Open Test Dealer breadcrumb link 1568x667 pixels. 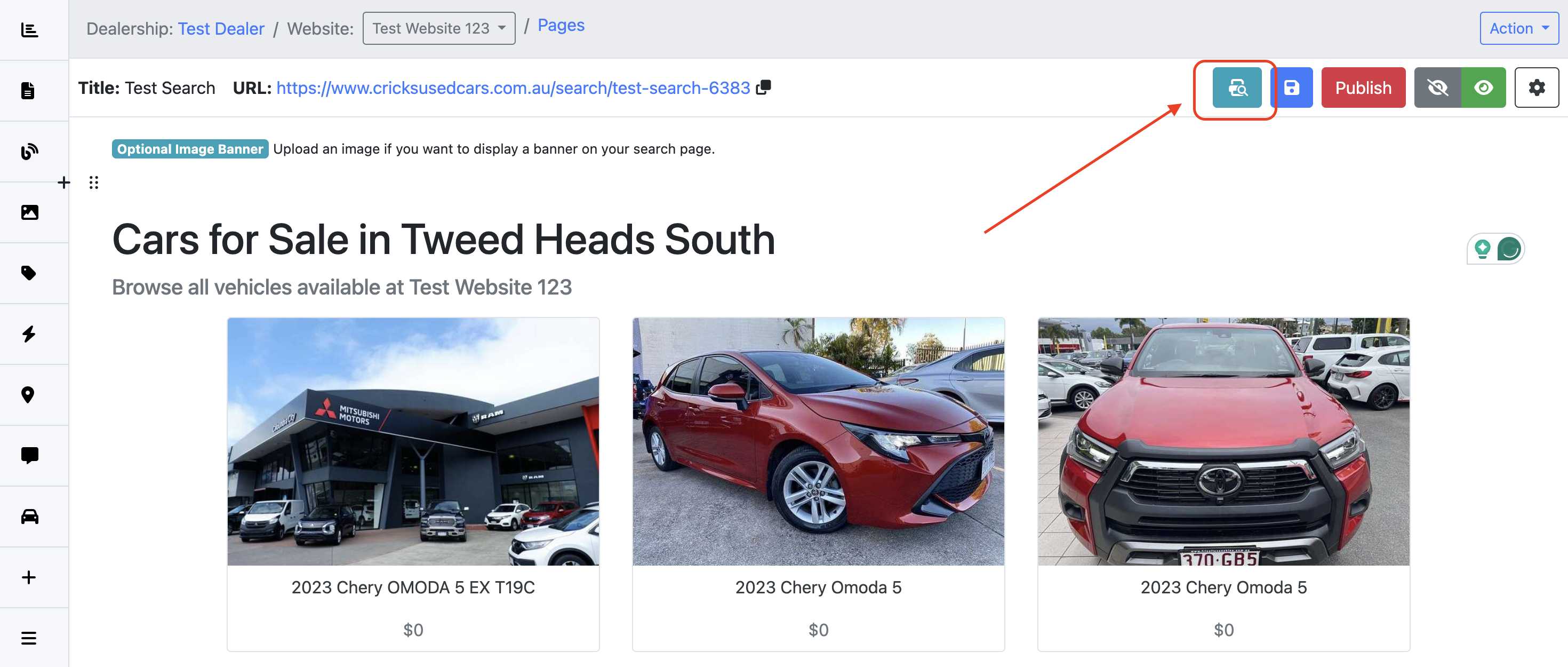tap(221, 29)
